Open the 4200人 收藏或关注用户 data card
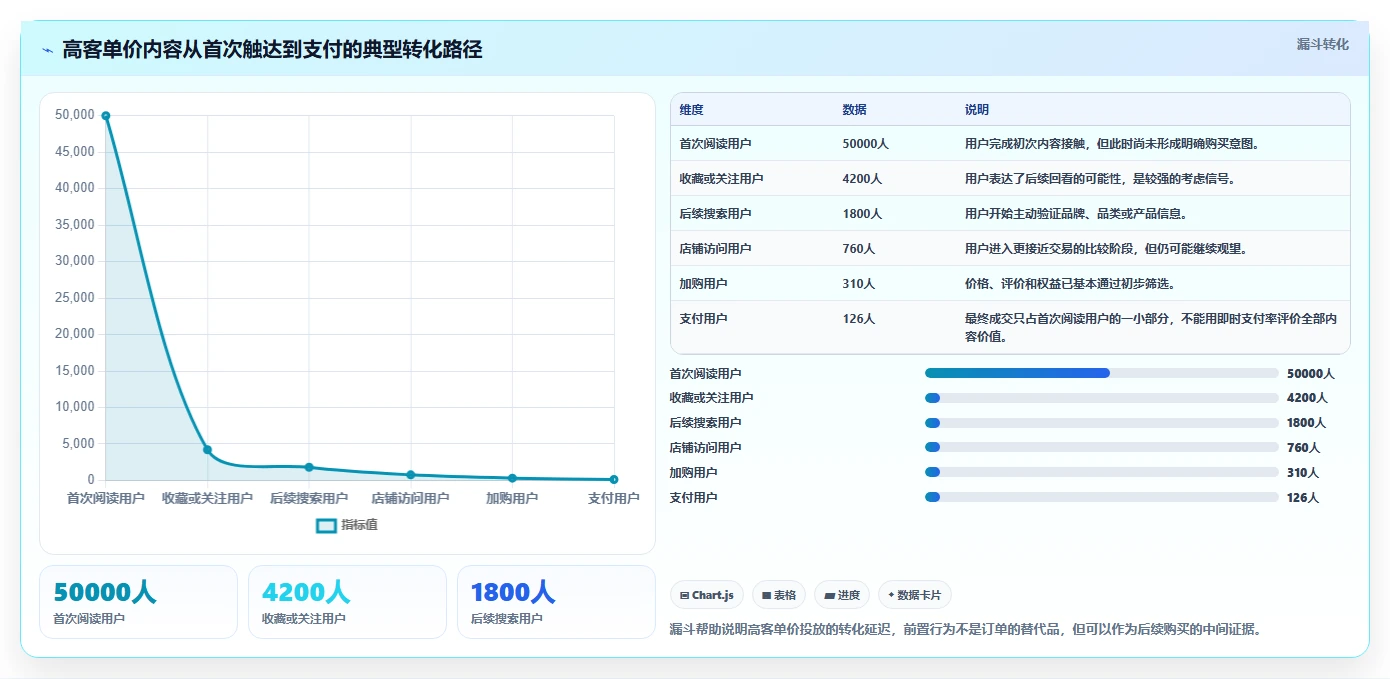Image resolution: width=1390 pixels, height=679 pixels. (347, 602)
